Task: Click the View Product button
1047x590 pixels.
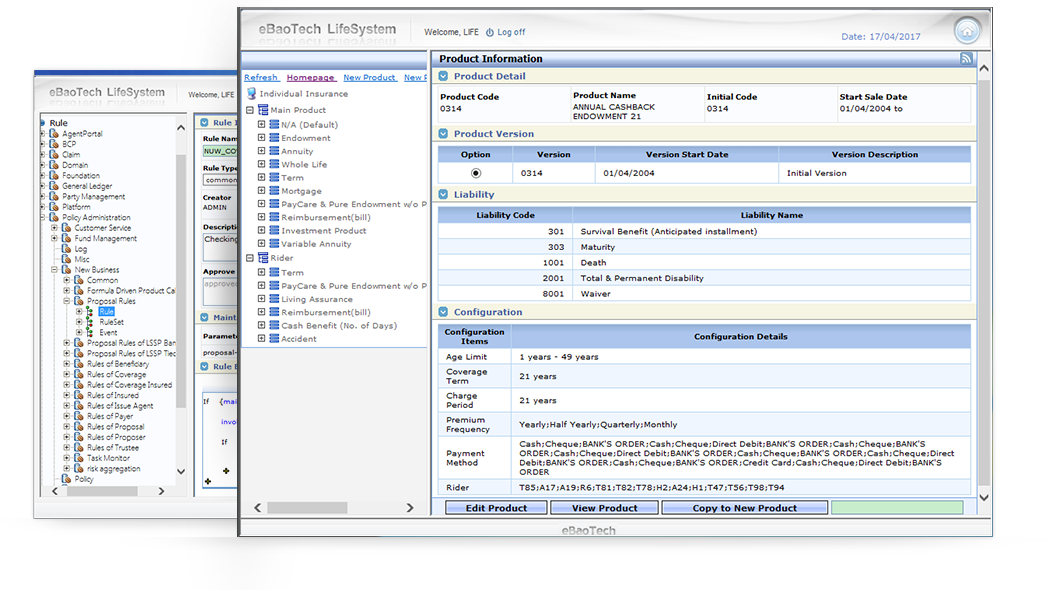Action: pyautogui.click(x=604, y=508)
